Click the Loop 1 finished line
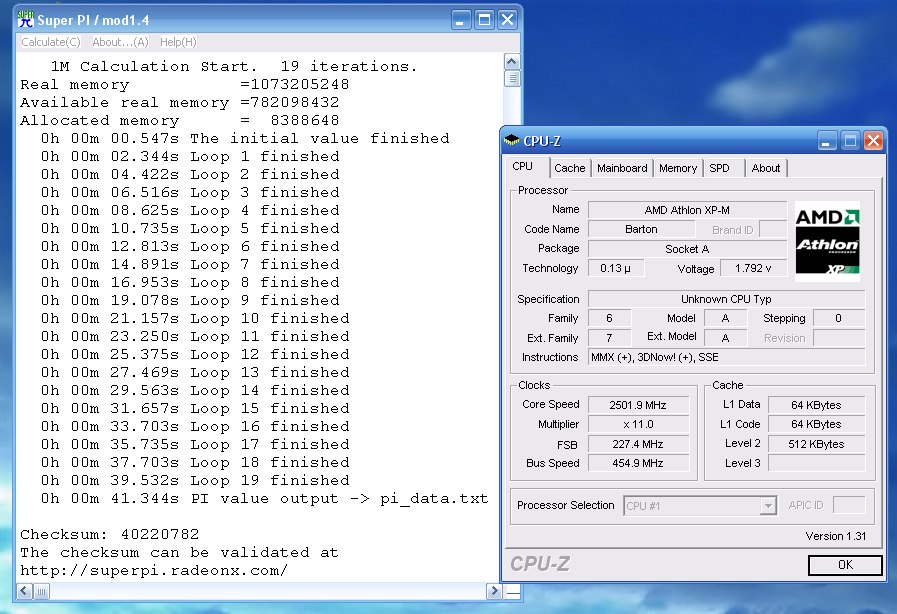Viewport: 897px width, 614px height. pos(190,156)
